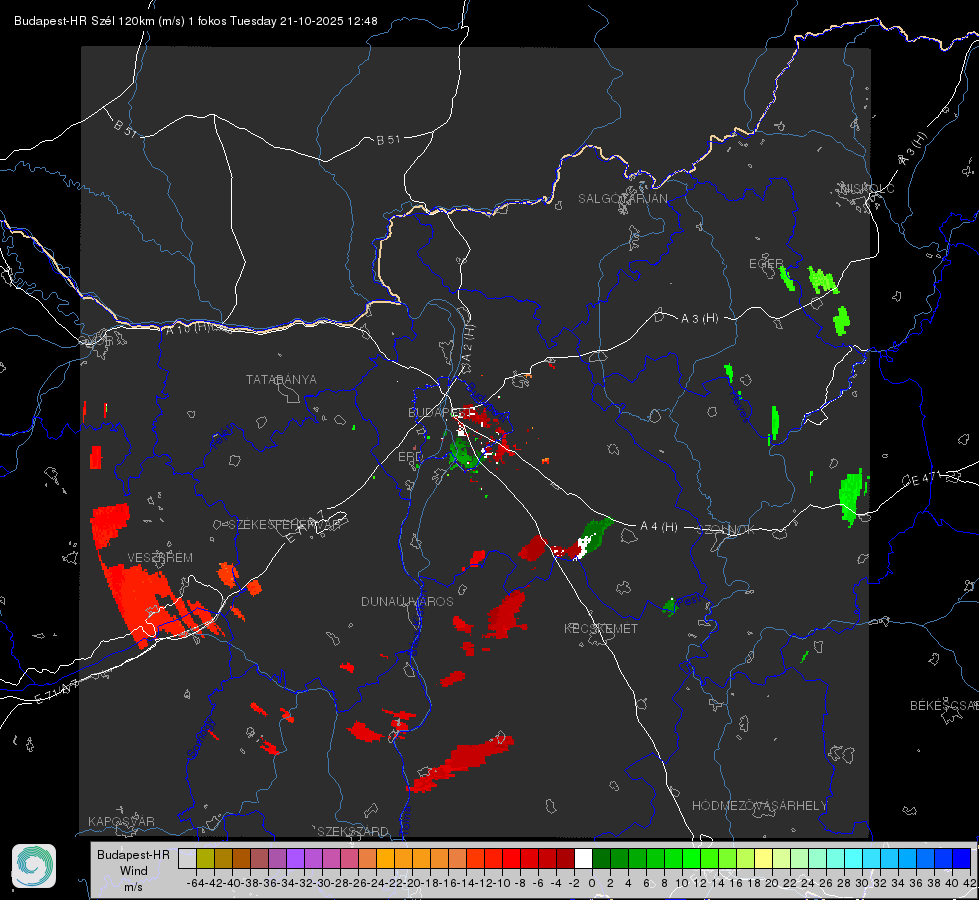Screen dimensions: 979x900
Task: Click the legend value 42 label
Action: tap(969, 883)
